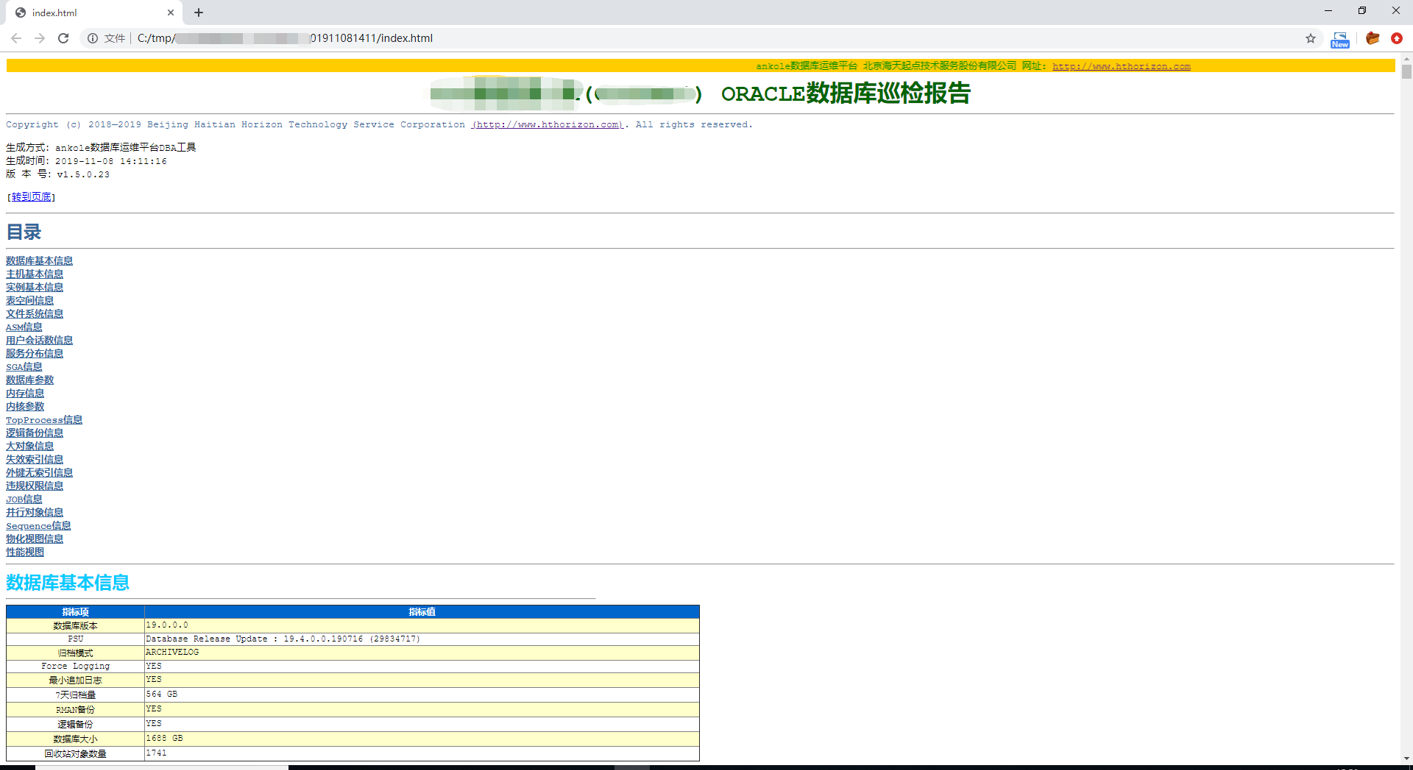
Task: Navigate to 物化视图信息 section
Action: point(34,539)
